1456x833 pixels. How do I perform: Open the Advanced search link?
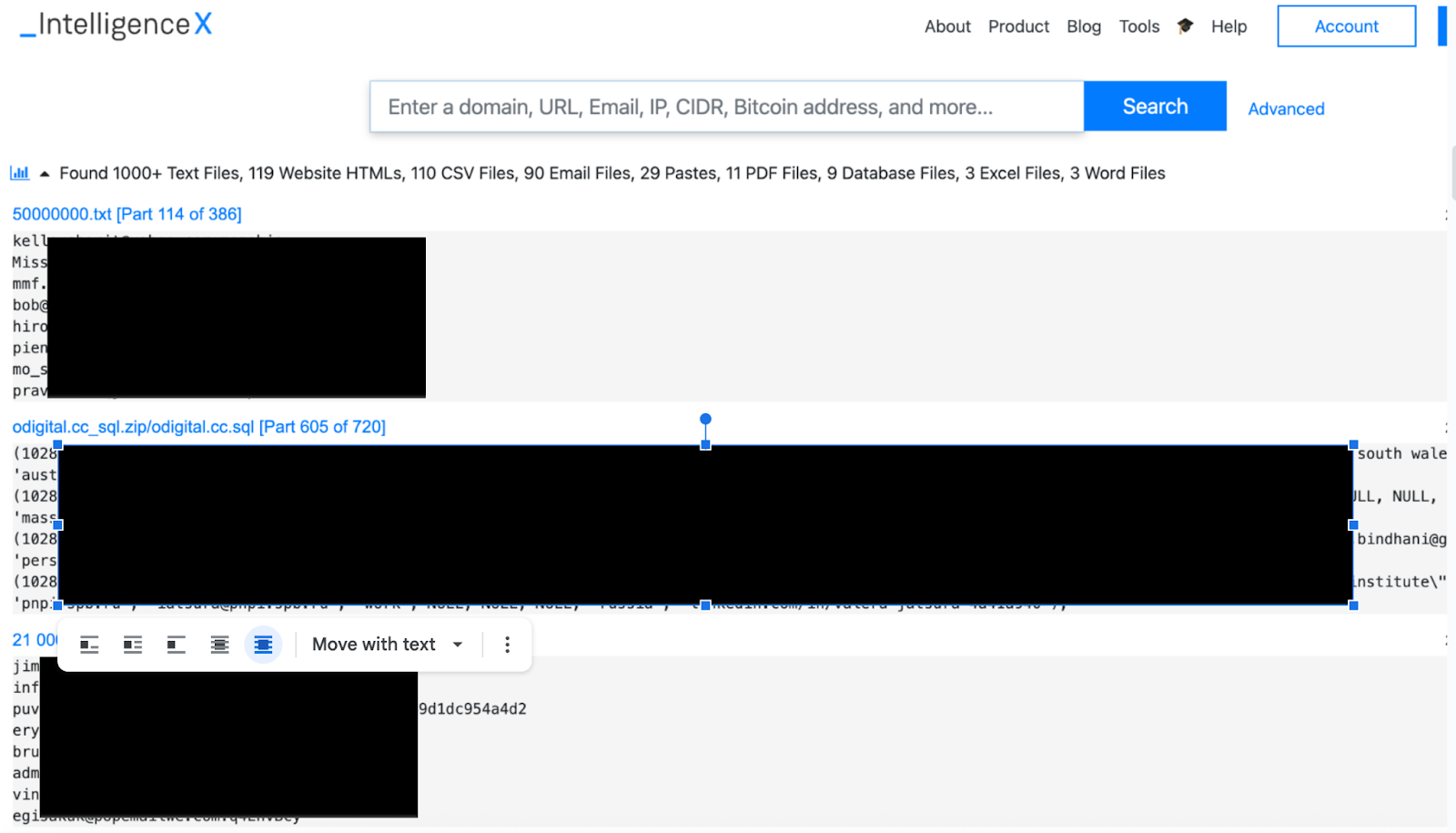pos(1286,108)
